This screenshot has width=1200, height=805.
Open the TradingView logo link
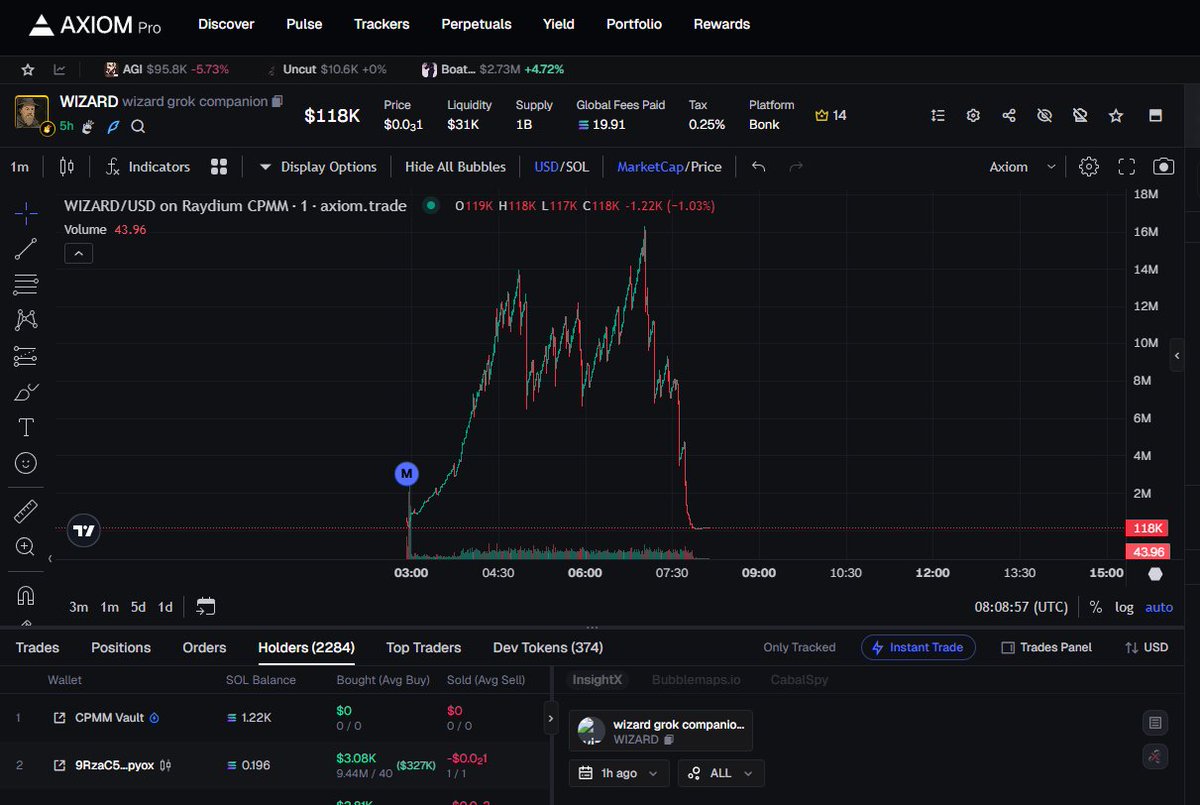pyautogui.click(x=84, y=531)
